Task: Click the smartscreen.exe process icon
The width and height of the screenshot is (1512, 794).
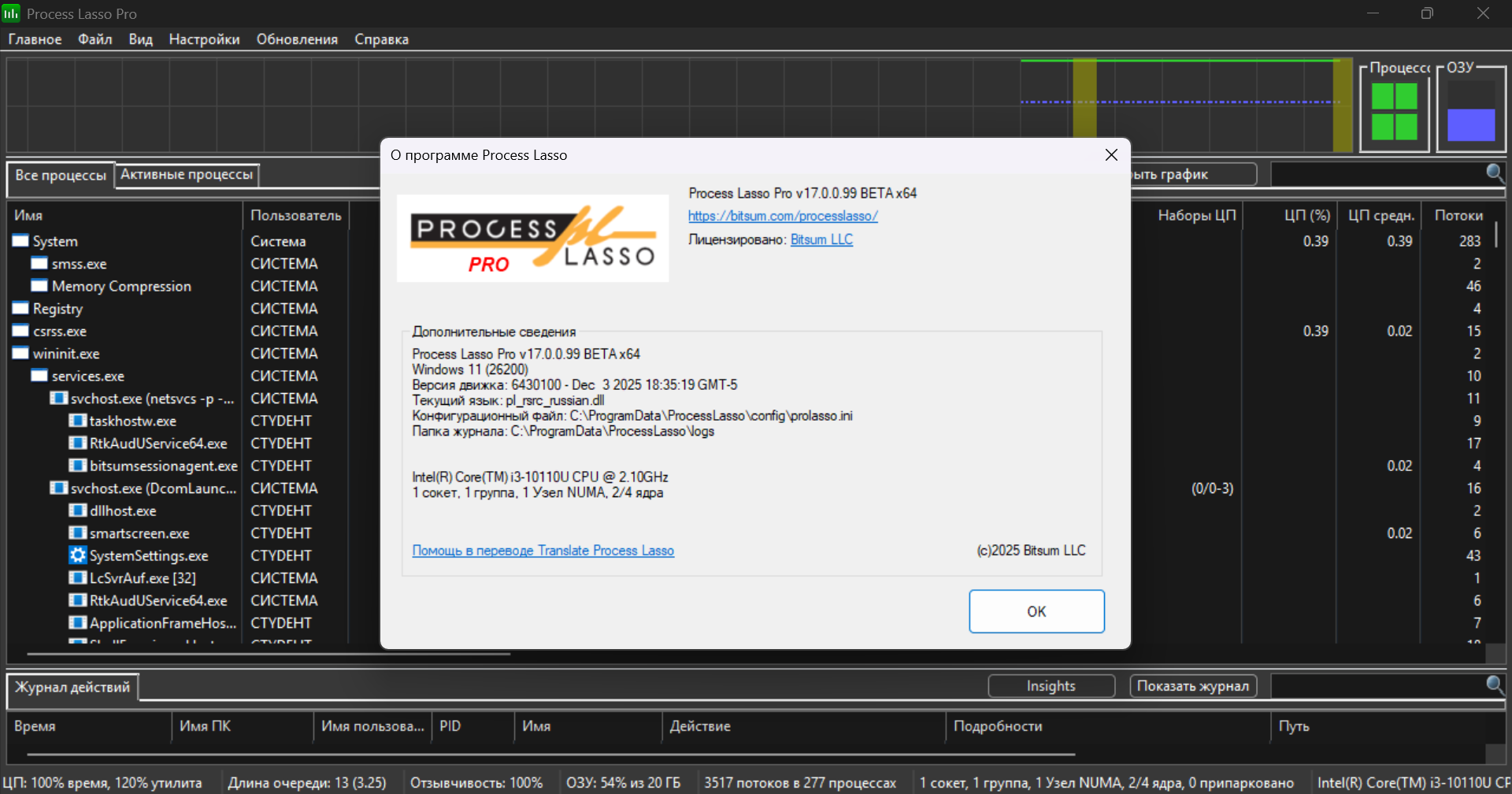Action: (77, 532)
